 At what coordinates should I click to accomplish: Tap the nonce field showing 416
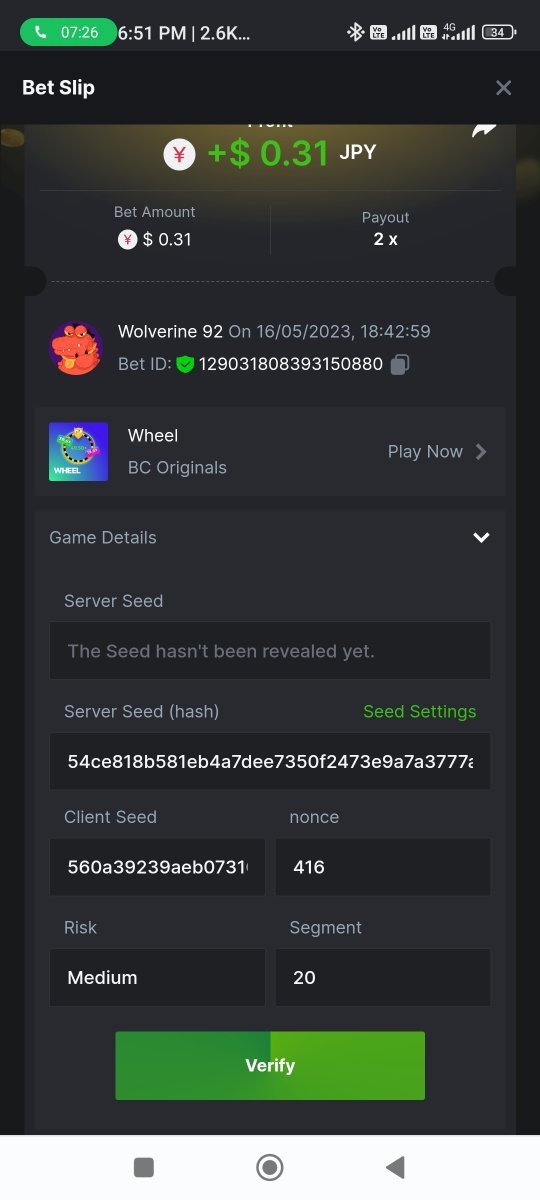(383, 867)
